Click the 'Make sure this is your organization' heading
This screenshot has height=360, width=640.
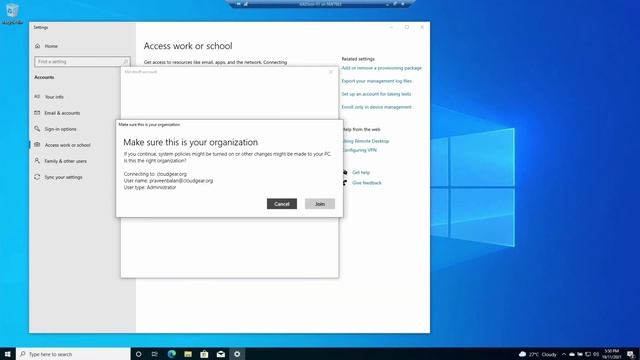191,142
